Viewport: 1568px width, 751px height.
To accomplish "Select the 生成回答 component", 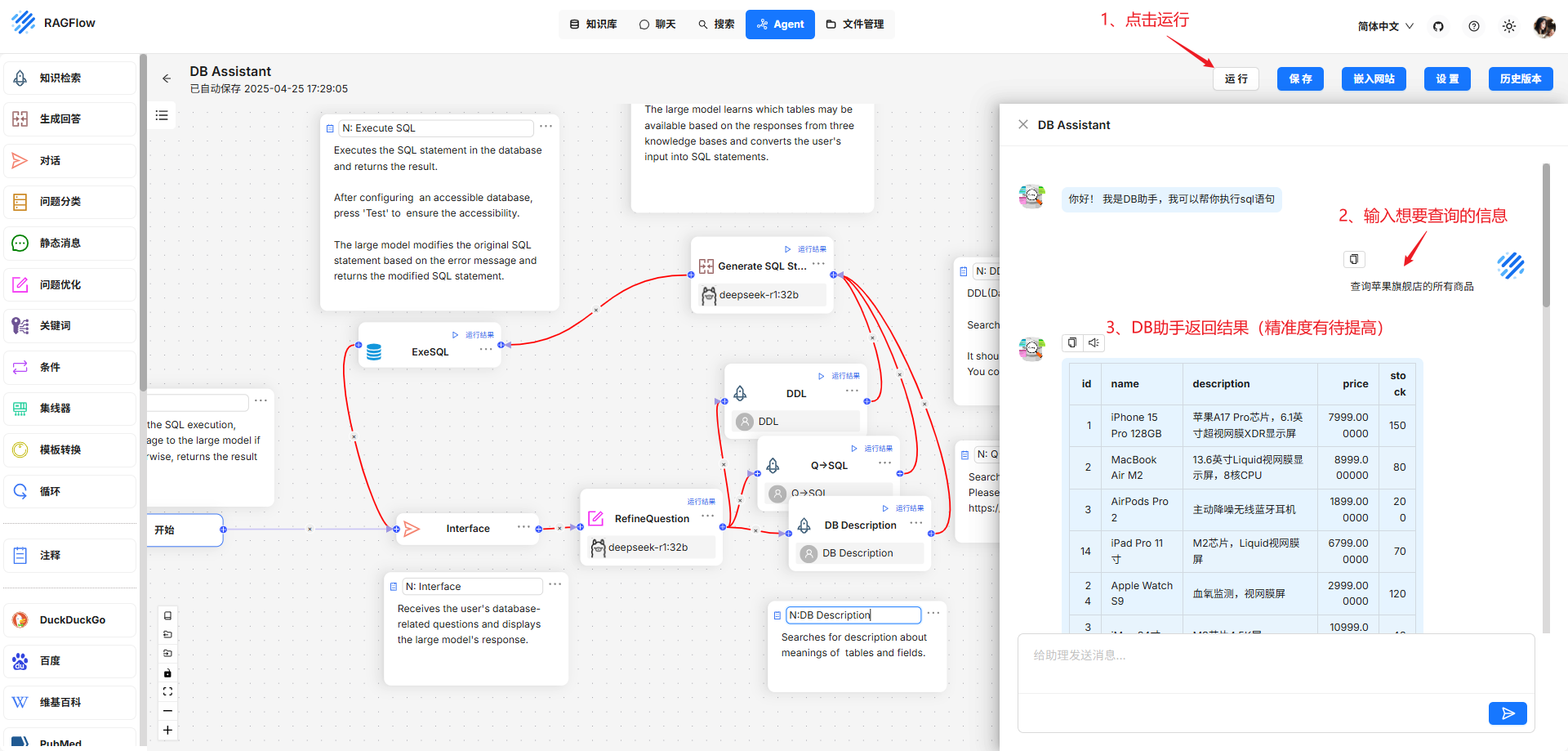I will click(69, 119).
